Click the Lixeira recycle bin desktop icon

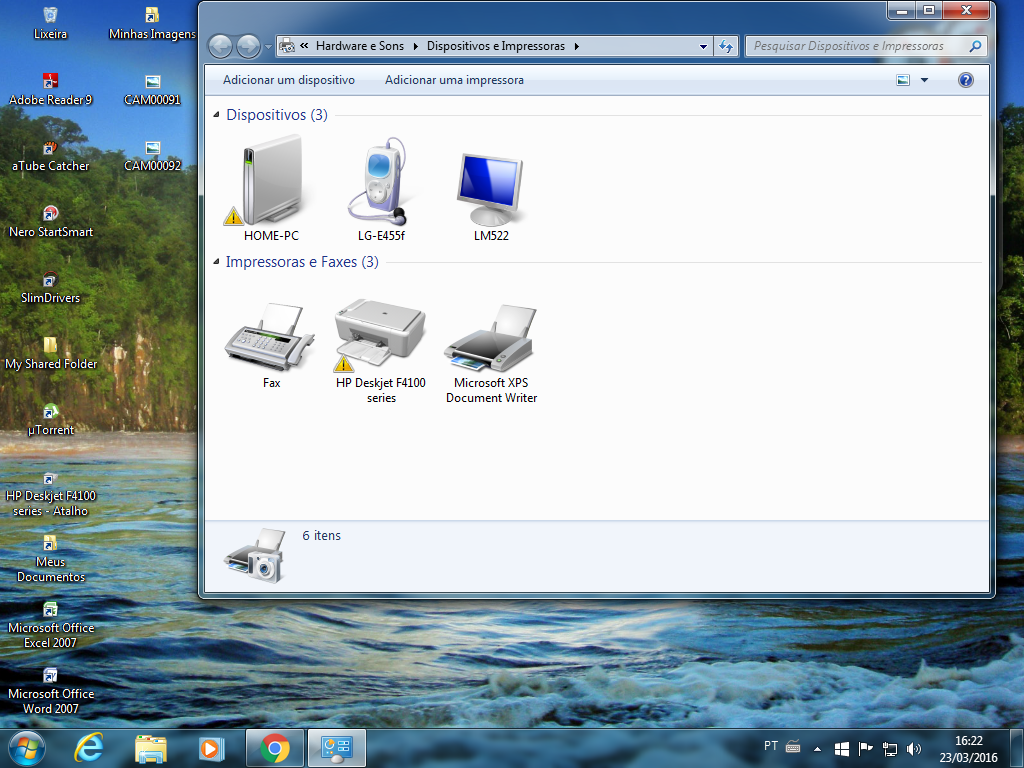tap(50, 23)
